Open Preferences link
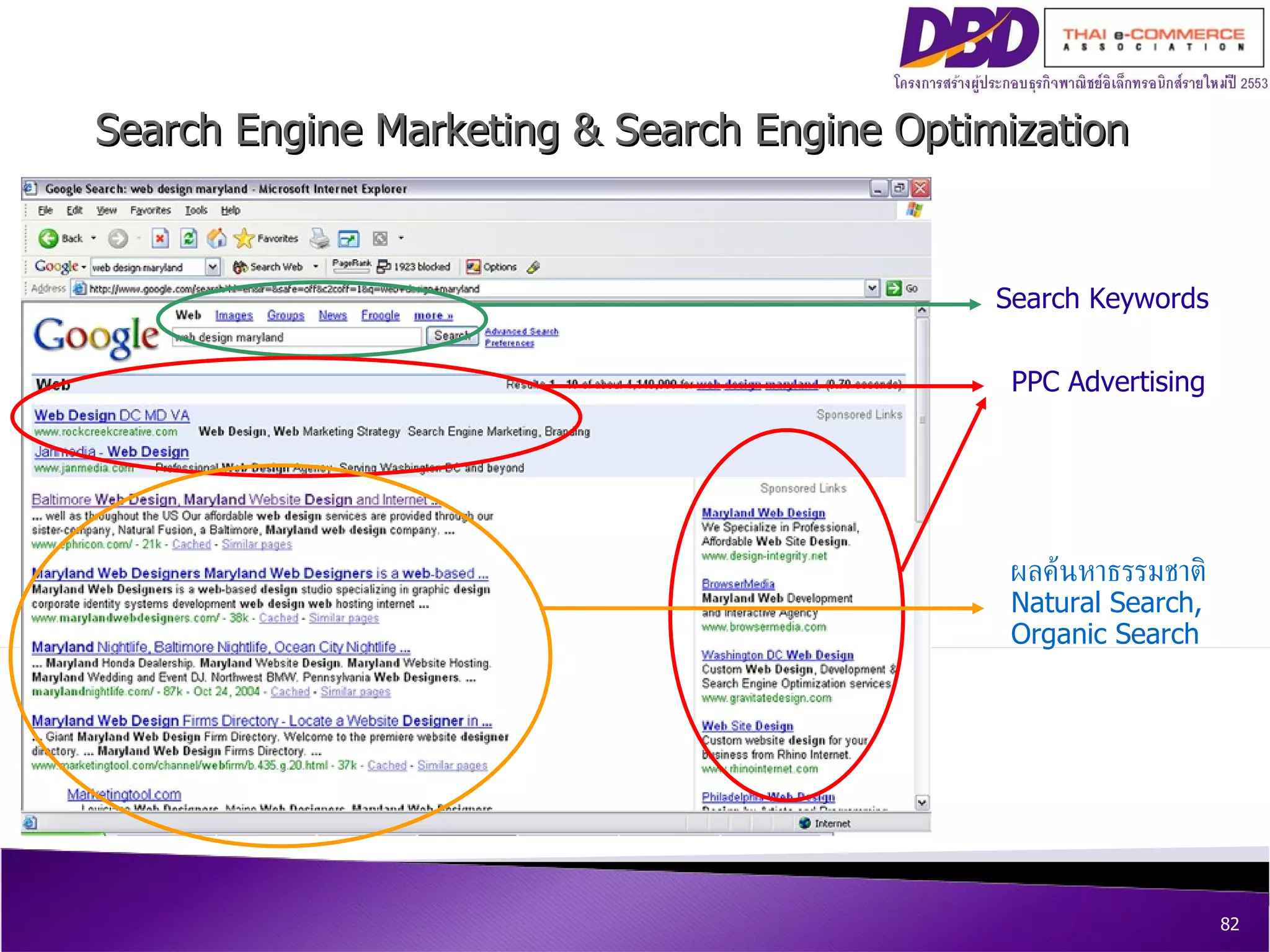The height and width of the screenshot is (952, 1270). (x=509, y=343)
